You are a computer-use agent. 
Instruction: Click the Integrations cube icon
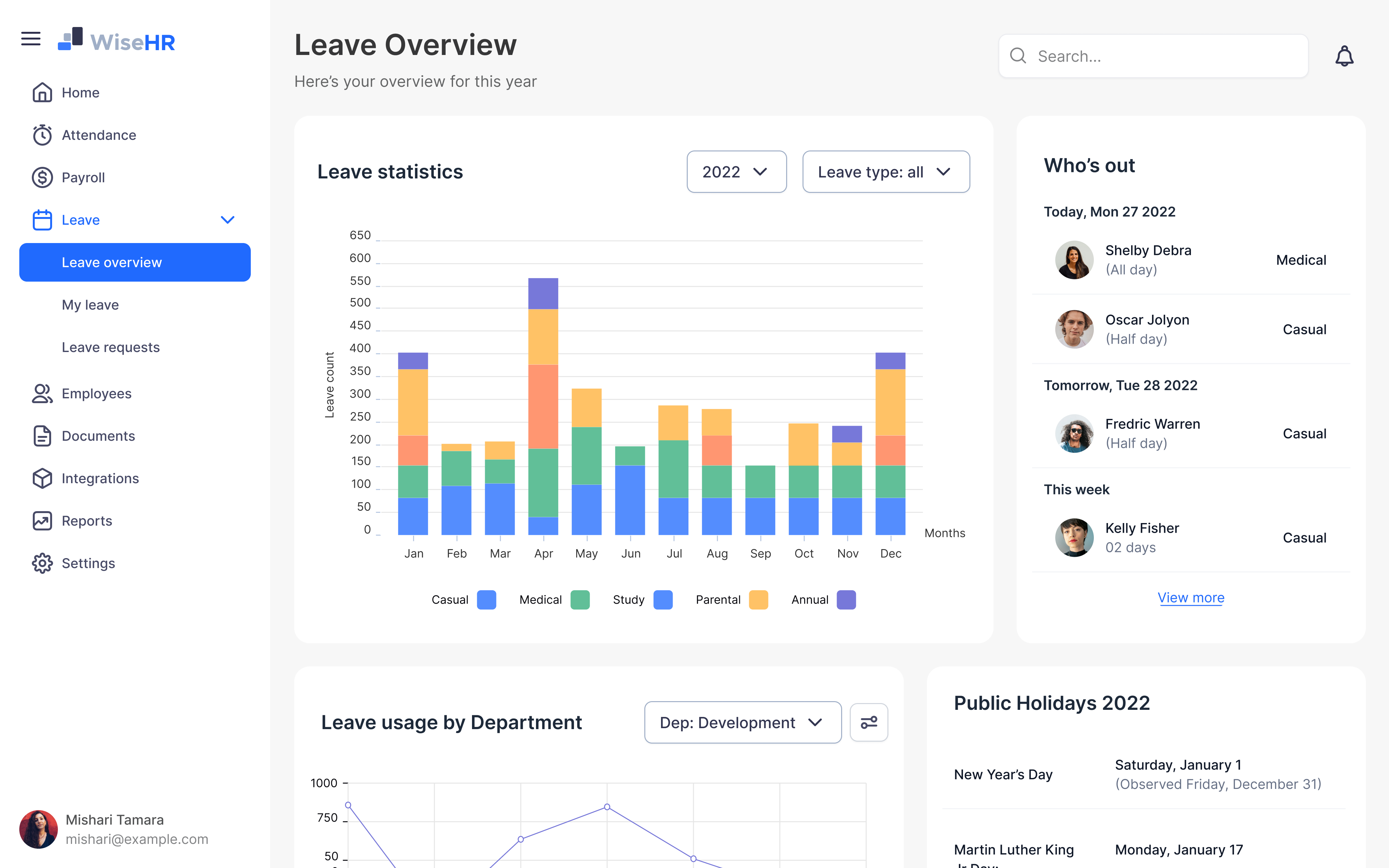[42, 478]
